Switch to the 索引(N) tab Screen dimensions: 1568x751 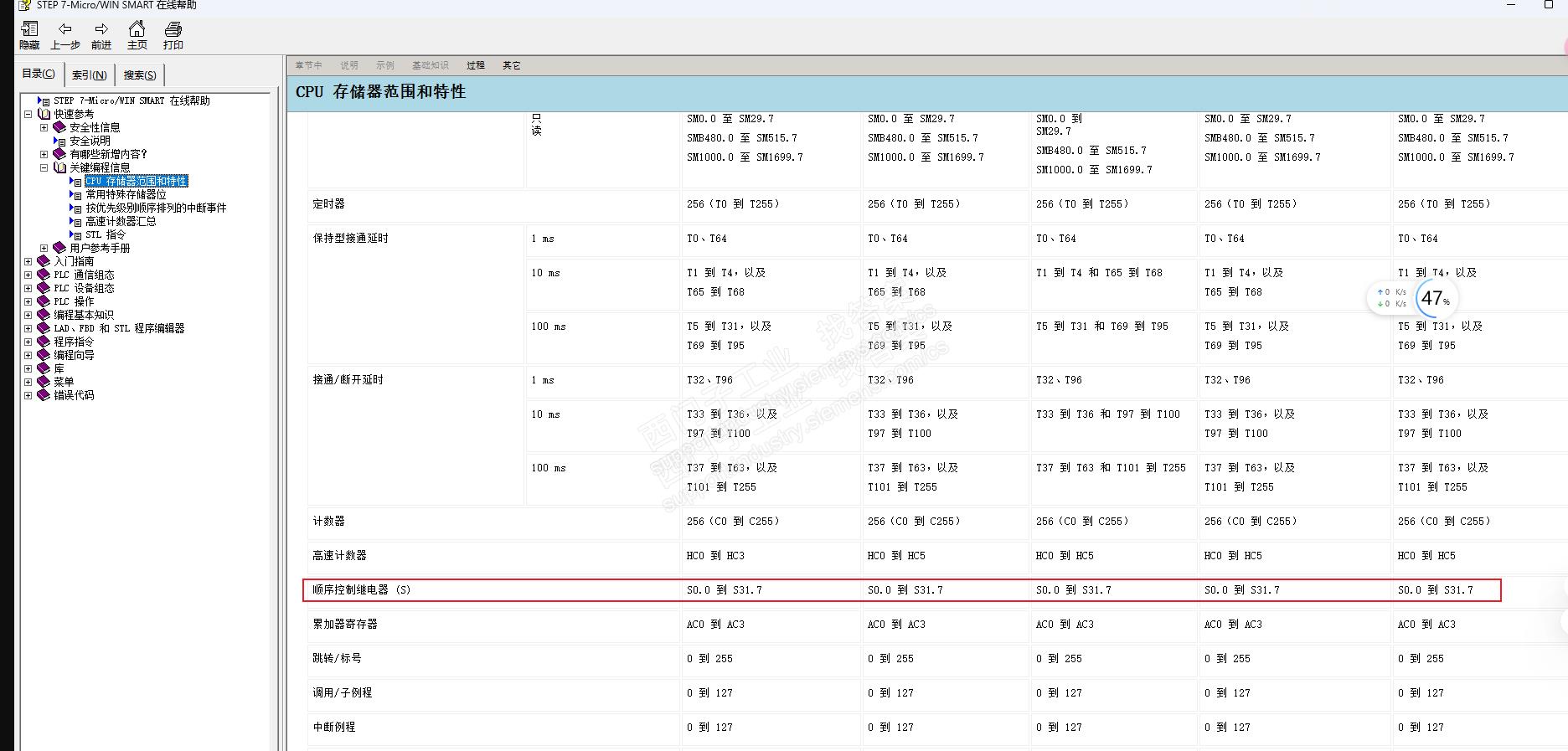click(x=89, y=75)
